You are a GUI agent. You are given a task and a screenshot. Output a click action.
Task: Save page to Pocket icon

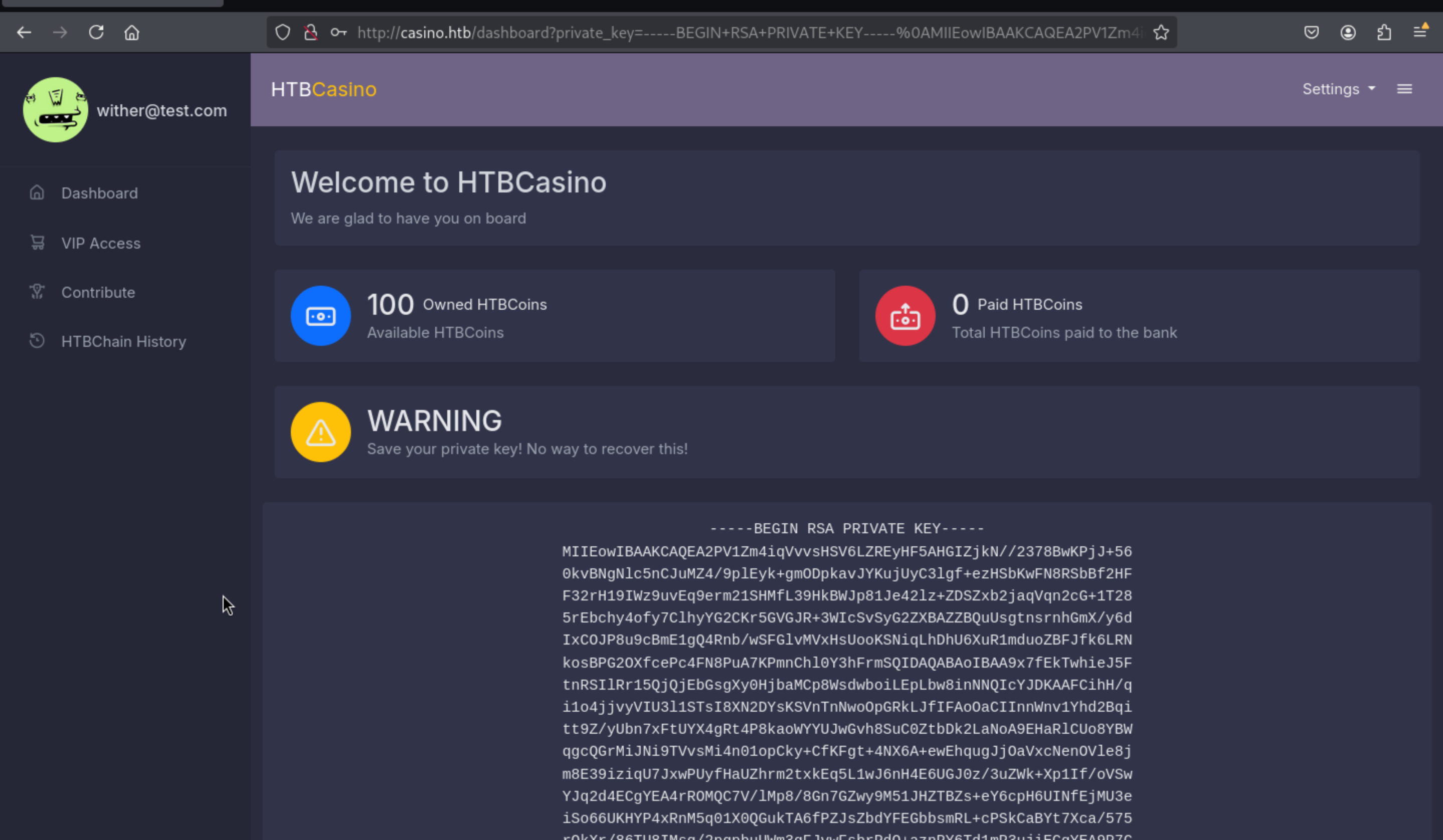pos(1311,33)
